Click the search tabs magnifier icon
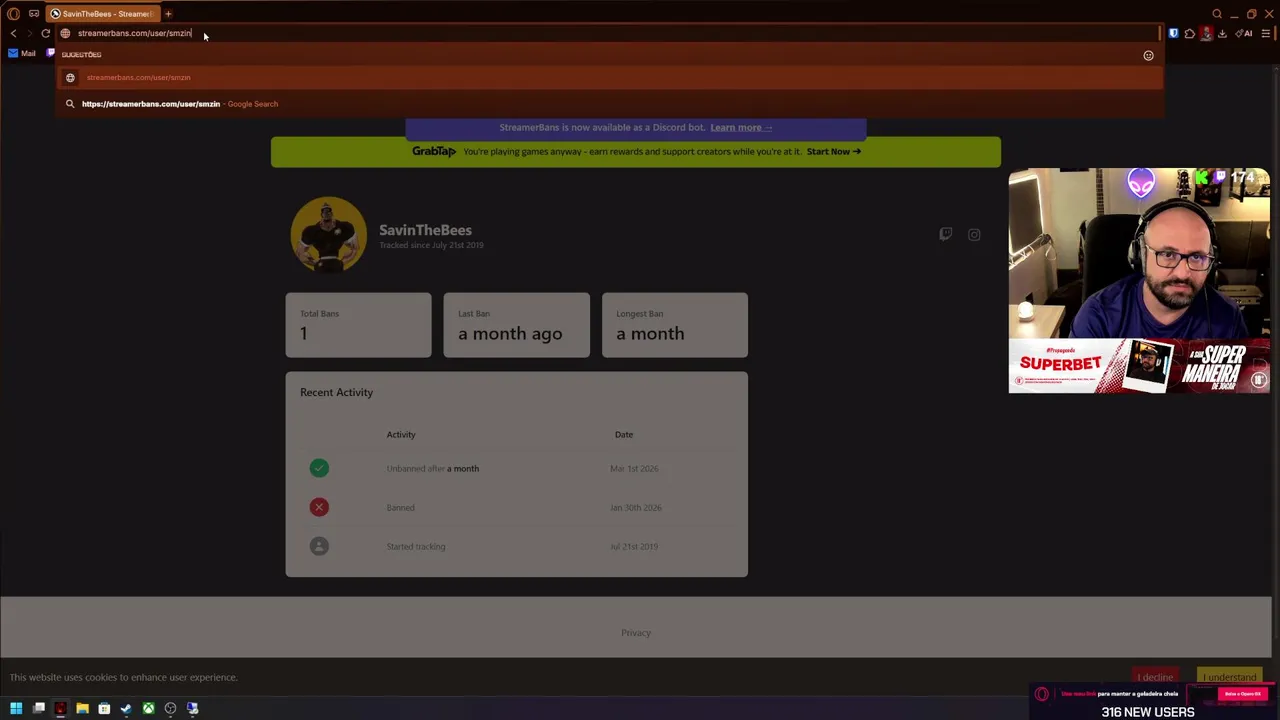 1217,14
